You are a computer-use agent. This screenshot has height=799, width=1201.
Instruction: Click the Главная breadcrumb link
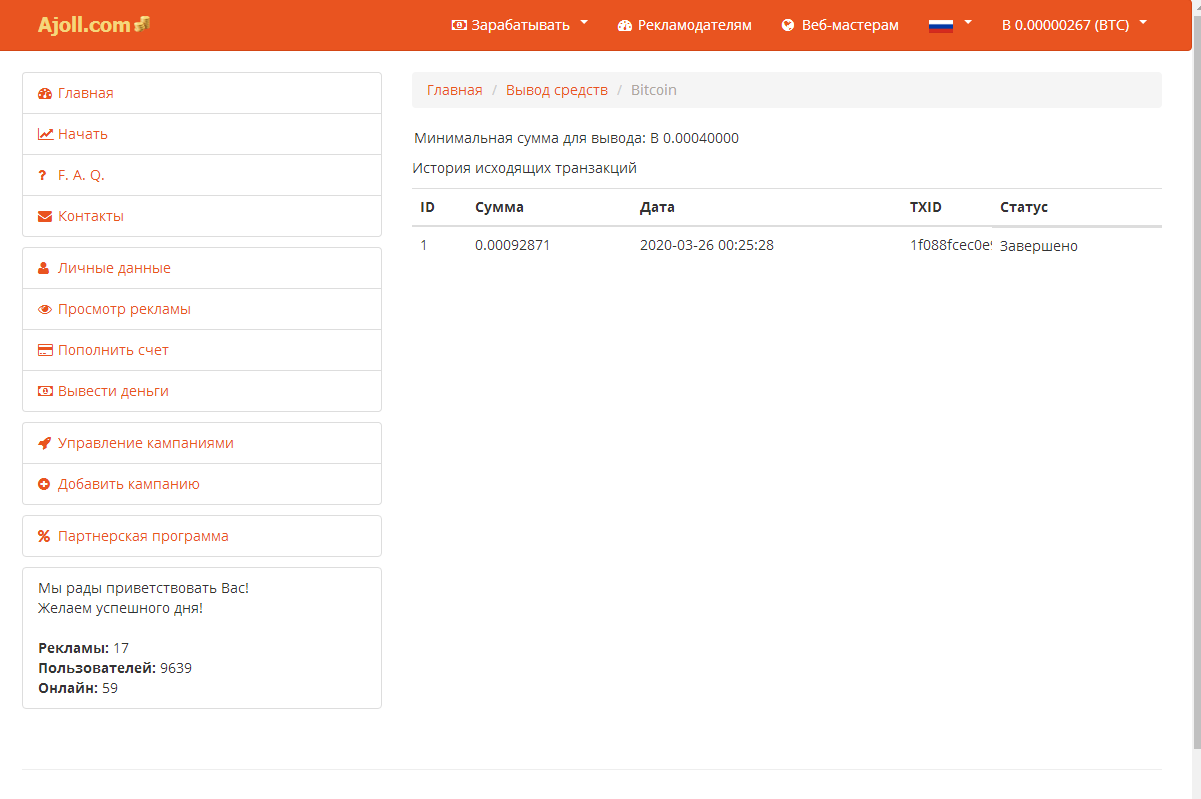(x=455, y=90)
